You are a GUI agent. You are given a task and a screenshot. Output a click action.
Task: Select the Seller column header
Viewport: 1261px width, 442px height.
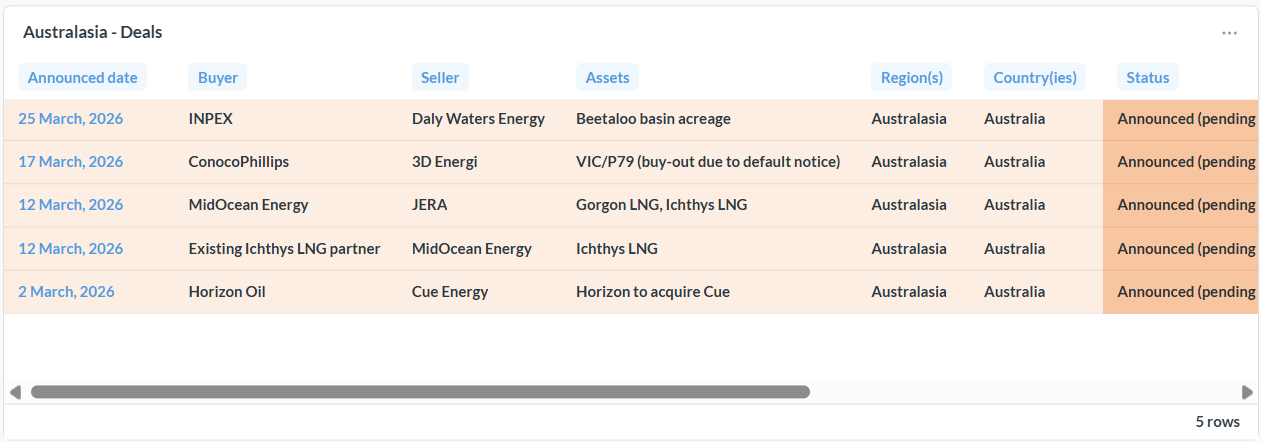click(440, 77)
